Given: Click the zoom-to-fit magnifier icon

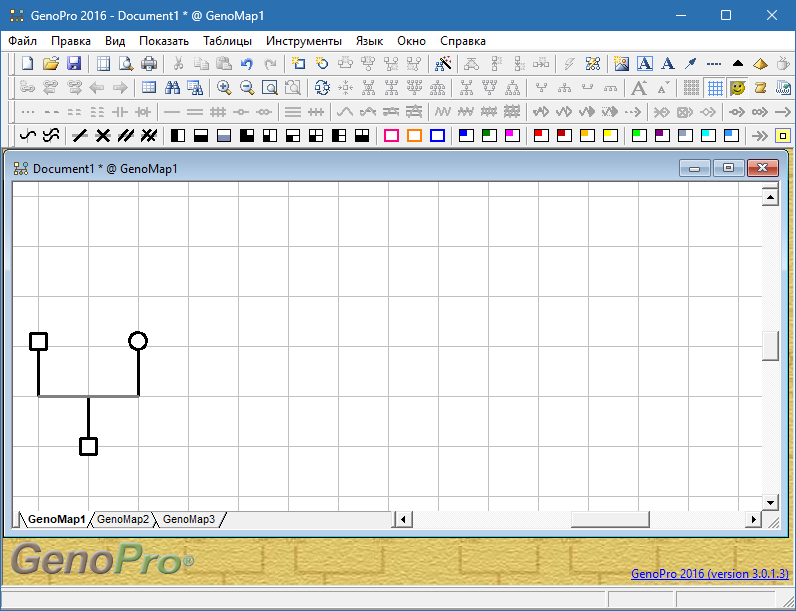Looking at the screenshot, I should (270, 88).
